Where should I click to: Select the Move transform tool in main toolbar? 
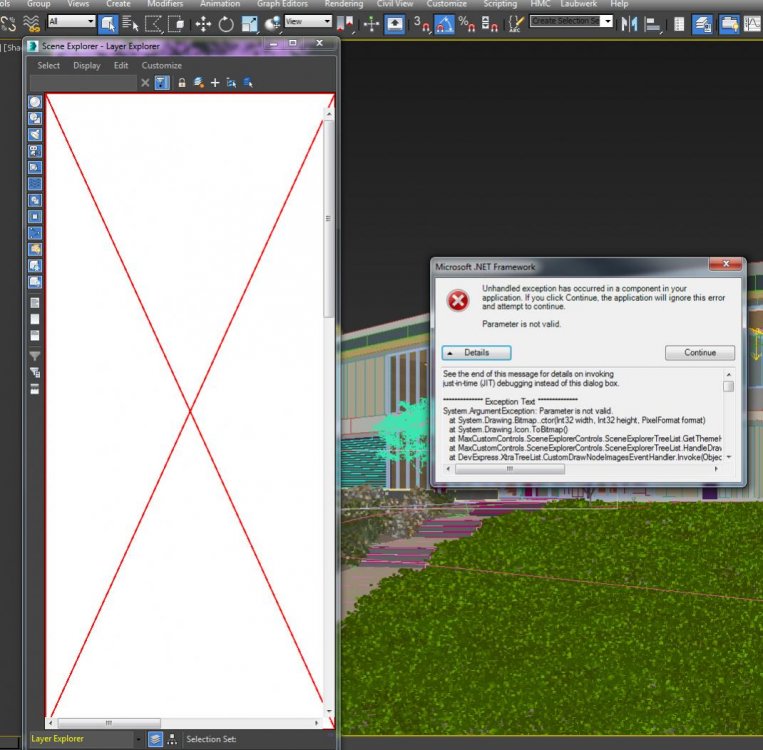point(203,24)
